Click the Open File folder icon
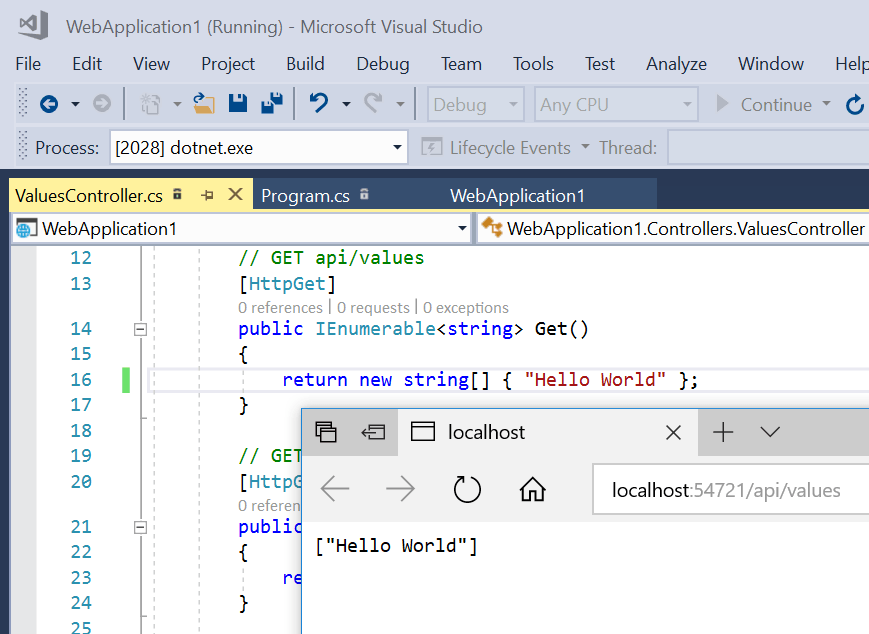869x634 pixels. click(x=204, y=104)
